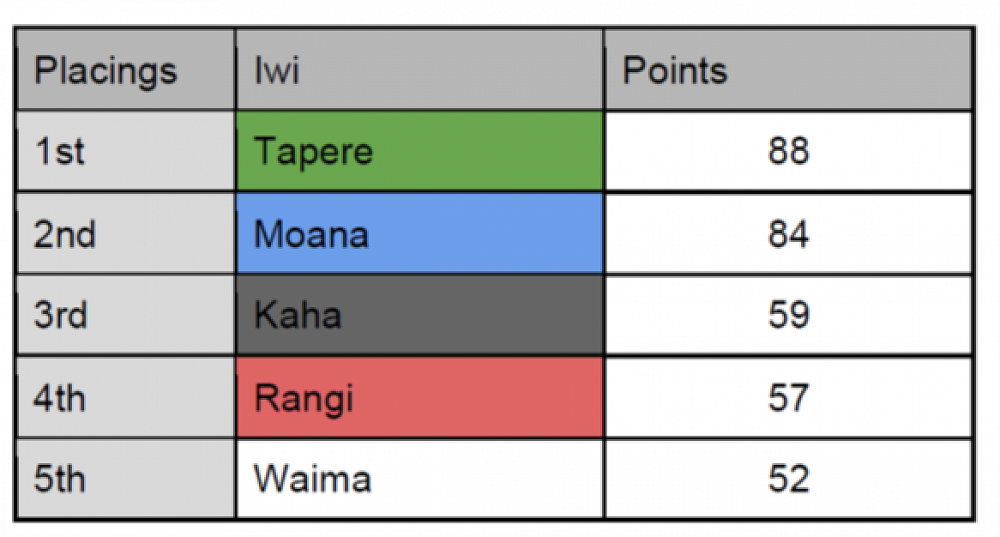Screen dimensions: 1000x537
Task: Click the 4th placing cell
Action: [125, 398]
